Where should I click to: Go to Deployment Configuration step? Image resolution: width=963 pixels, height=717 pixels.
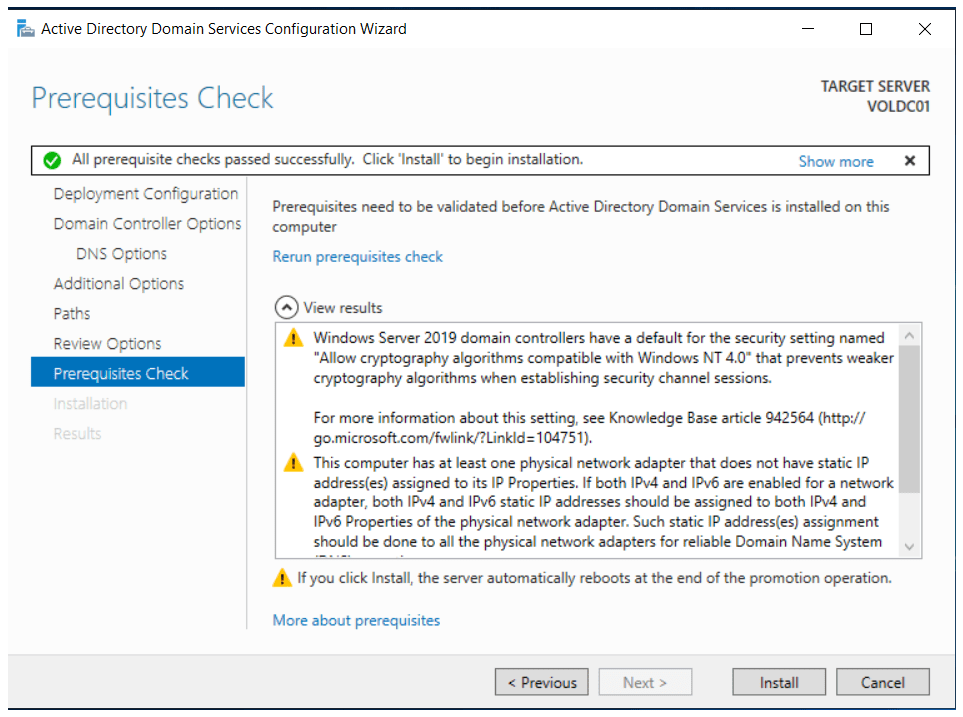[x=146, y=194]
